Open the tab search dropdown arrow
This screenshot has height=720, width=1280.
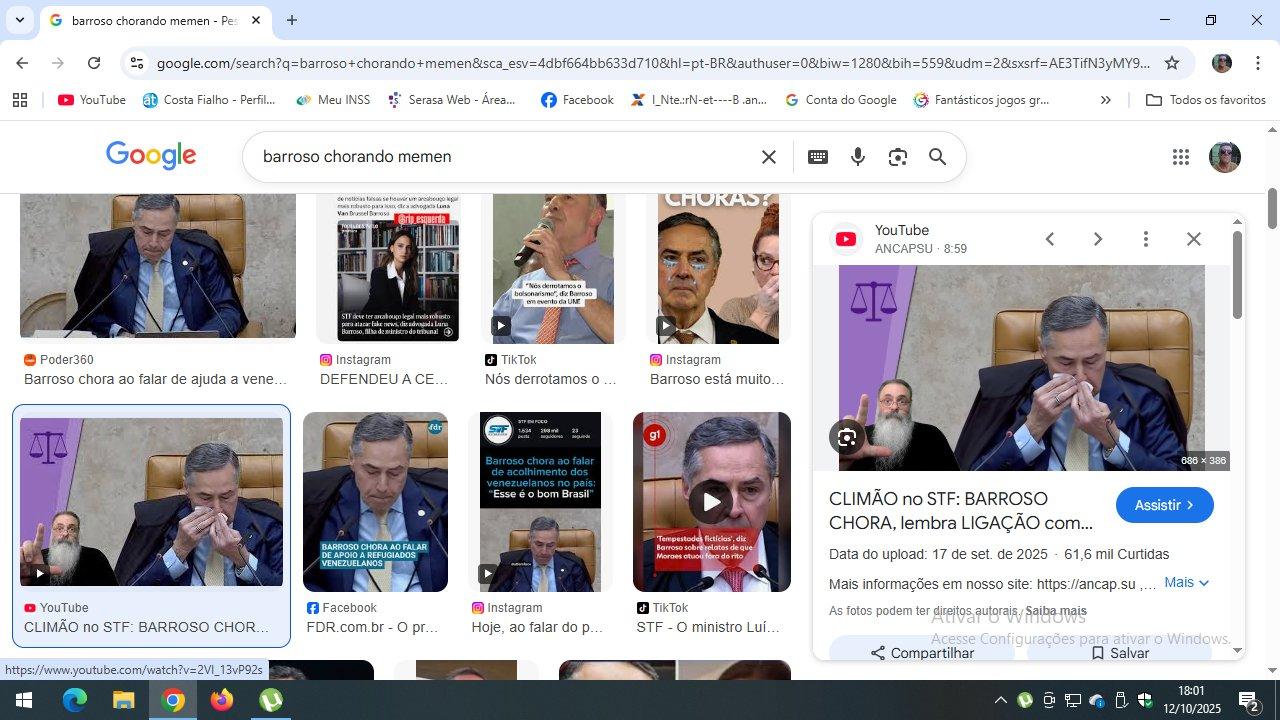[19, 20]
